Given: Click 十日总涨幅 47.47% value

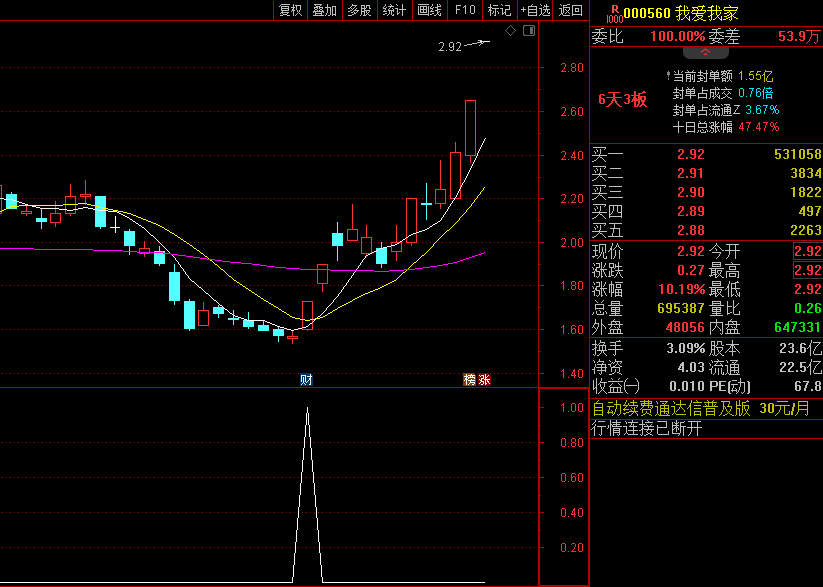Looking at the screenshot, I should [758, 127].
